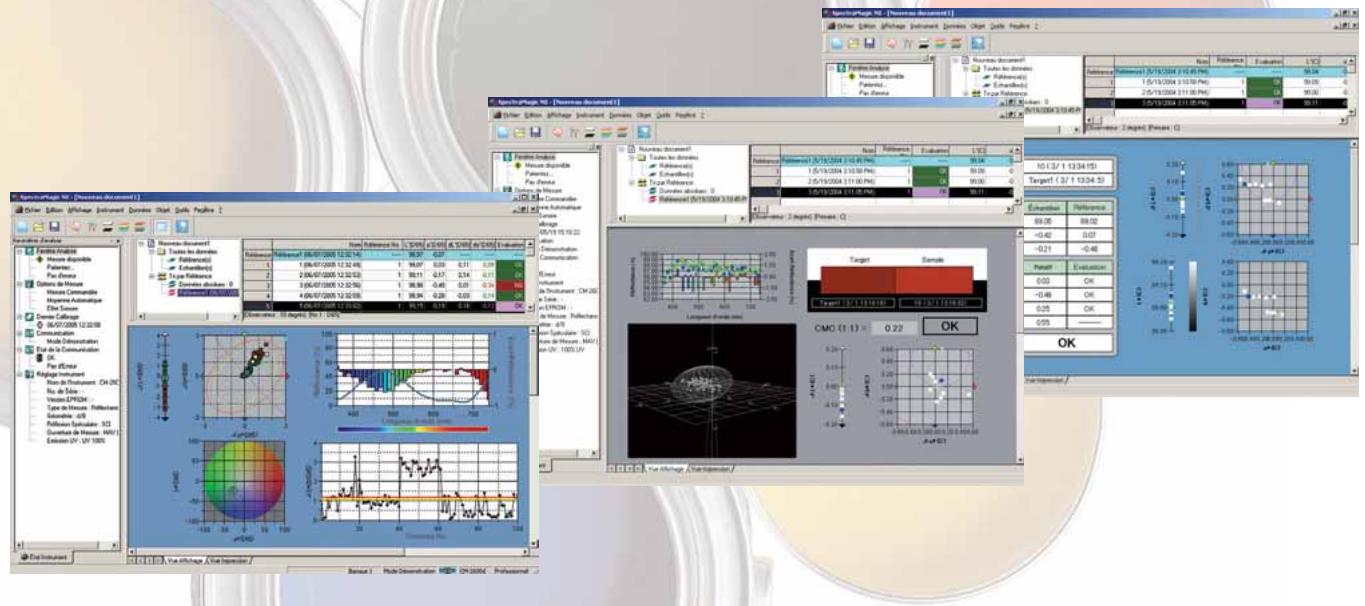Switch to Vue Impression tab in left window

tap(229, 562)
